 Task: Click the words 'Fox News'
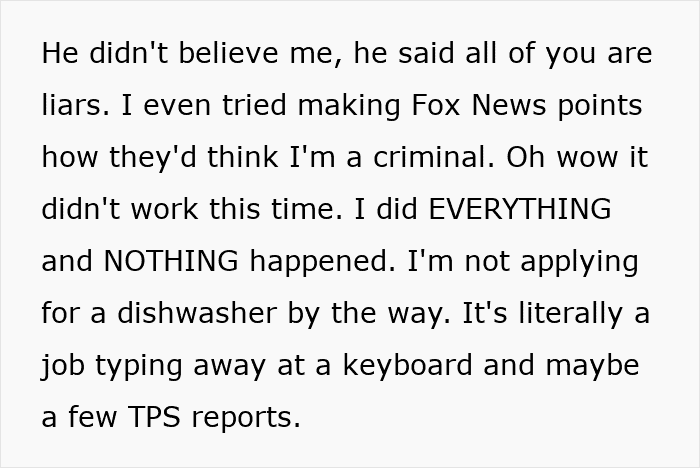478,105
